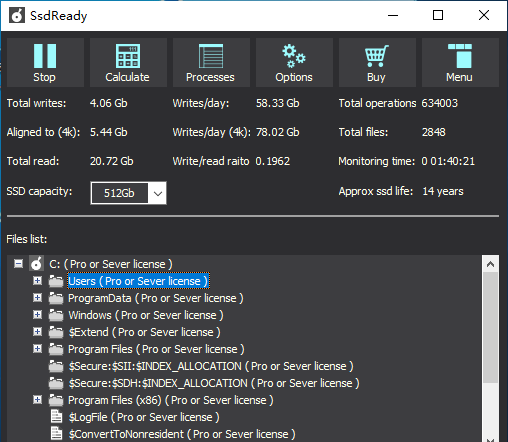Open the SSD capacity dropdown arrow
Image resolution: width=508 pixels, height=442 pixels.
158,193
